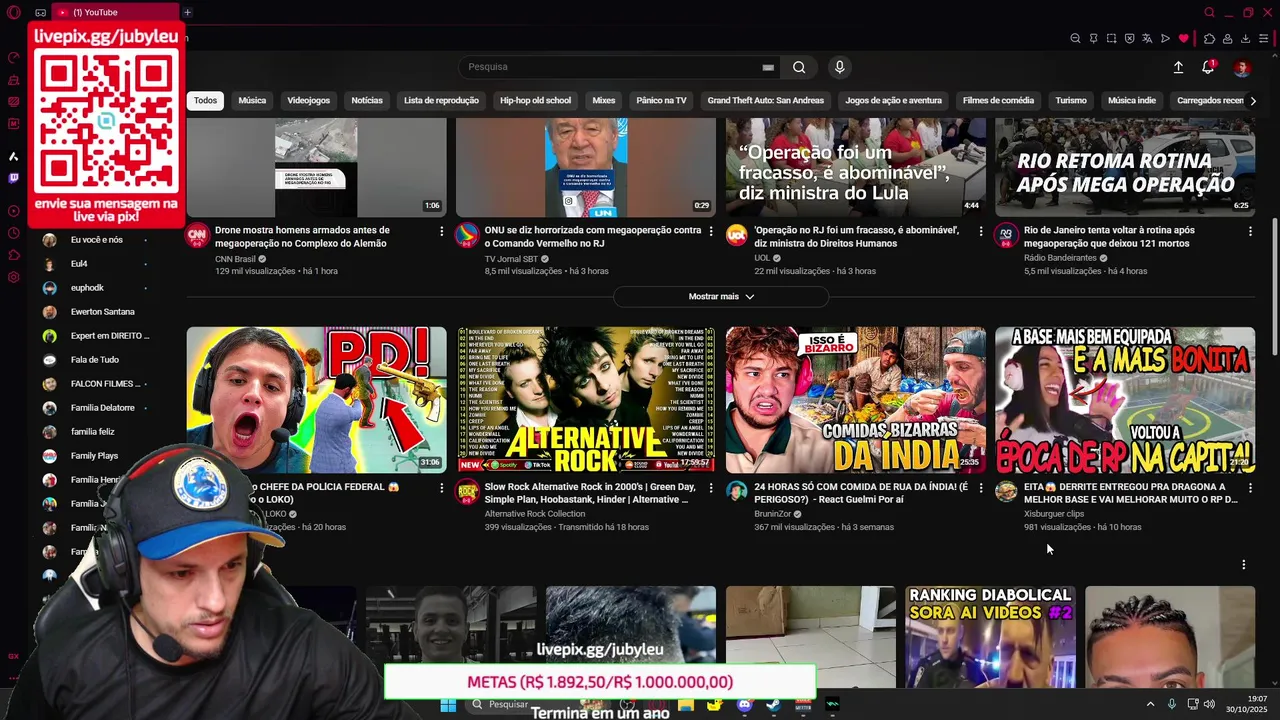This screenshot has height=720, width=1280.
Task: Select Grand Theft Auto: San Andreas chip
Action: point(766,100)
